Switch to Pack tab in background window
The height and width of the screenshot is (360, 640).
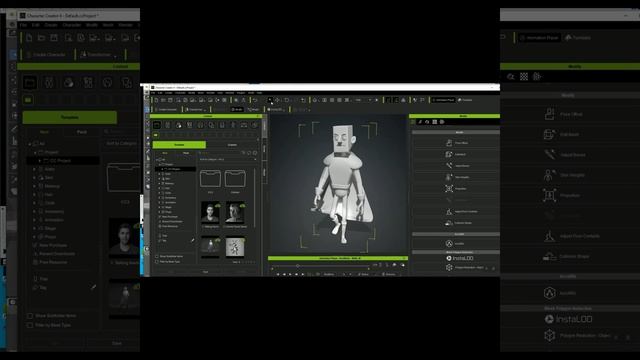[x=82, y=132]
